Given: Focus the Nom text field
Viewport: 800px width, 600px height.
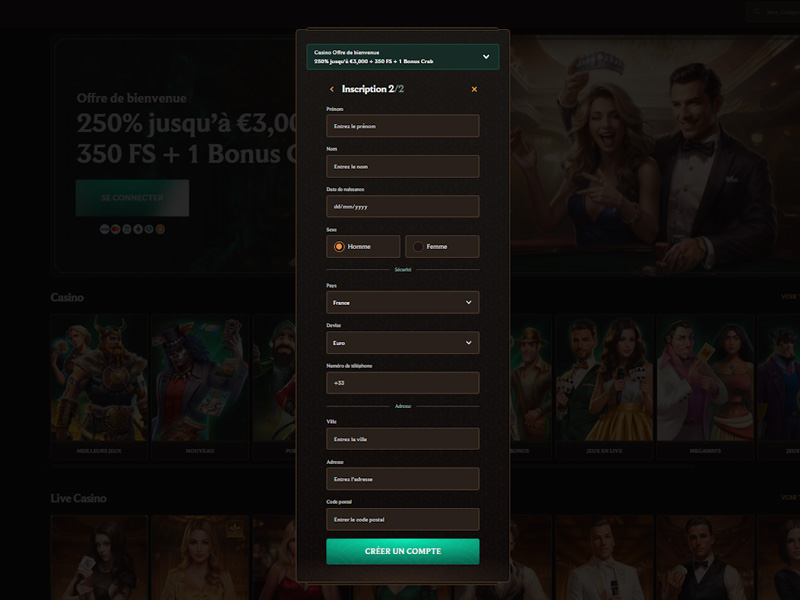Looking at the screenshot, I should tap(402, 166).
